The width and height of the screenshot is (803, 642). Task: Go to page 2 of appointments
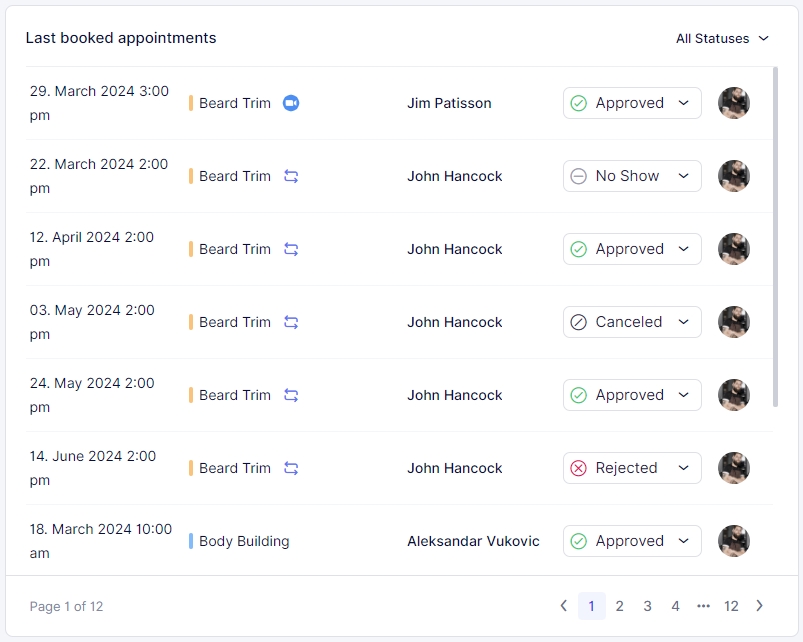620,606
